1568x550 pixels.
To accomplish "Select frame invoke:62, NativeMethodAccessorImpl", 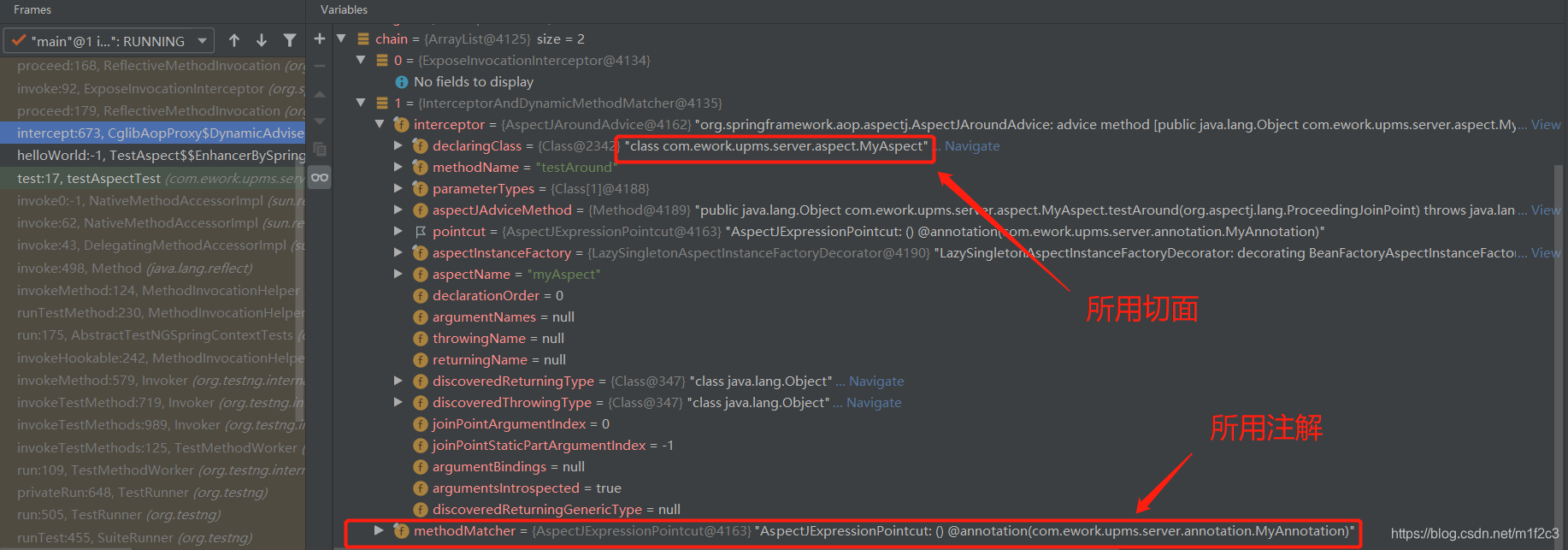I will point(152,222).
